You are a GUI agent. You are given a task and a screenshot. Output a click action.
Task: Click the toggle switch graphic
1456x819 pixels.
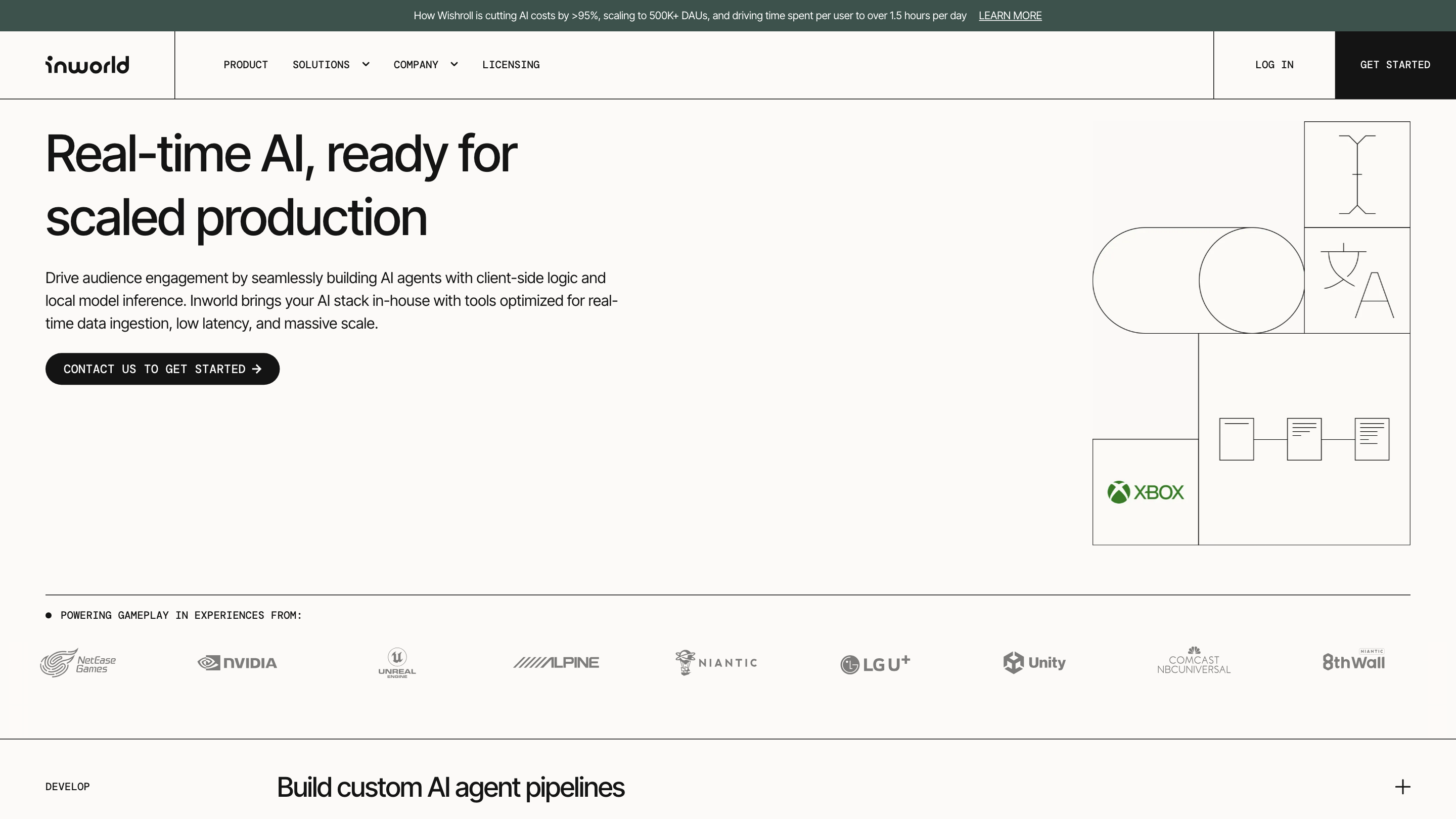tap(1198, 281)
